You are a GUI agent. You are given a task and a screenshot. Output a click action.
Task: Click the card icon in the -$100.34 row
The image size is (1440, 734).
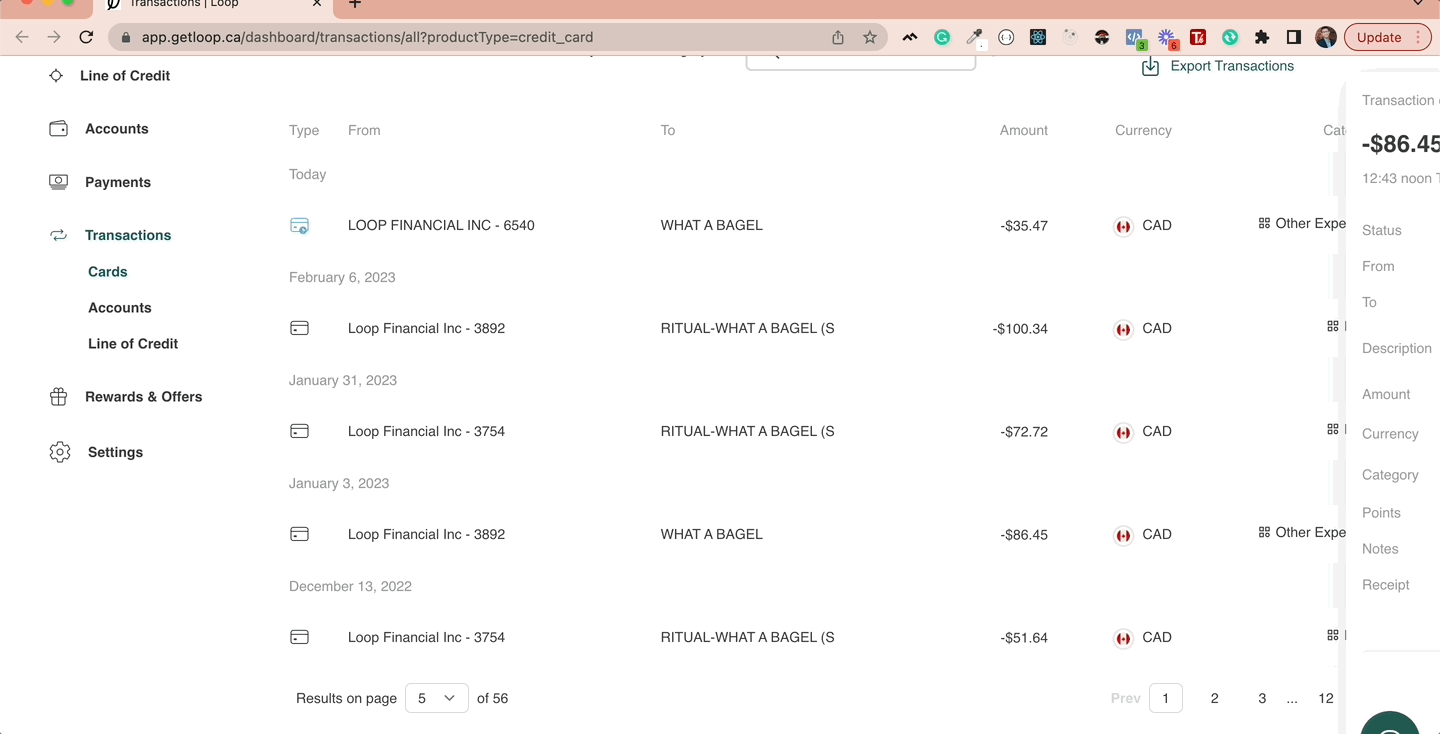tap(299, 328)
